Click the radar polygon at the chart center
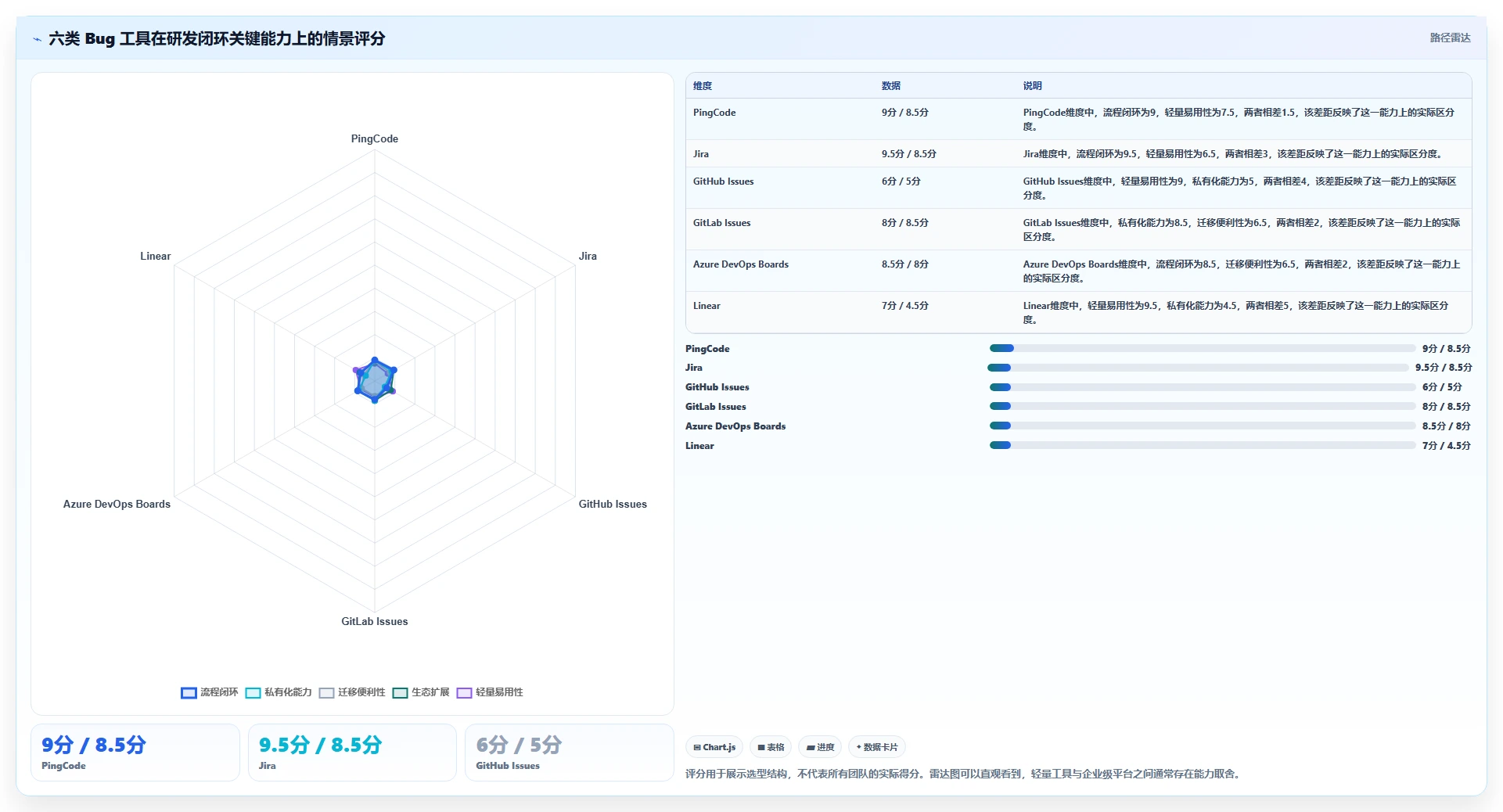 tap(375, 380)
